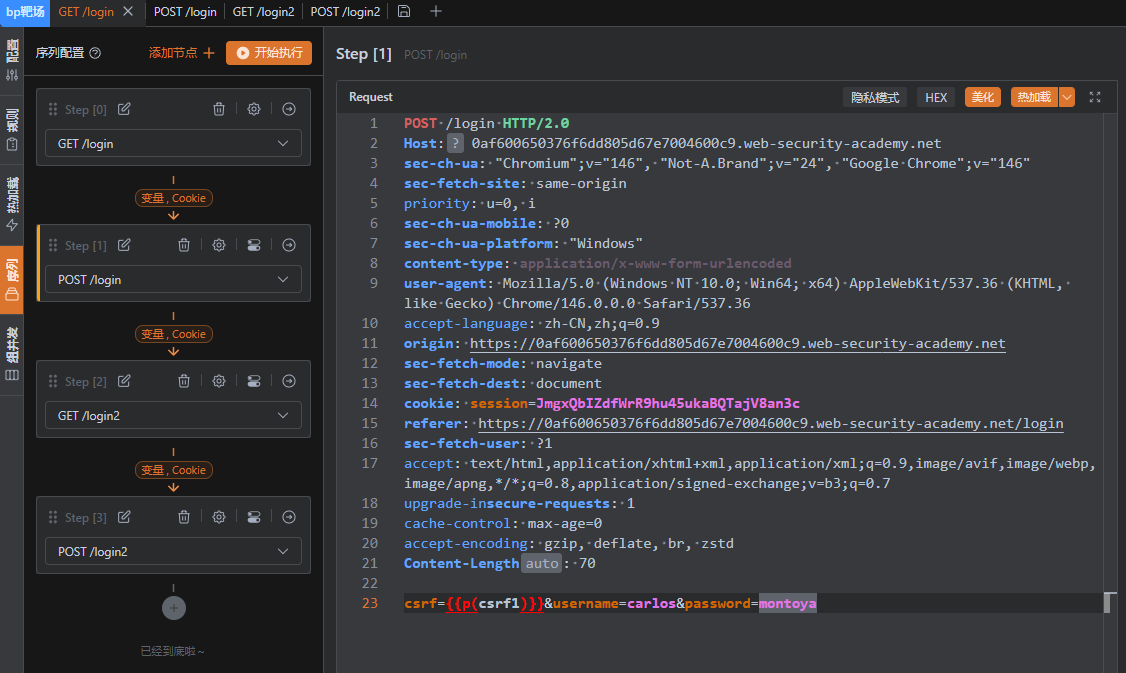Click the help icon beside 序列配置
The width and height of the screenshot is (1126, 673).
(95, 53)
